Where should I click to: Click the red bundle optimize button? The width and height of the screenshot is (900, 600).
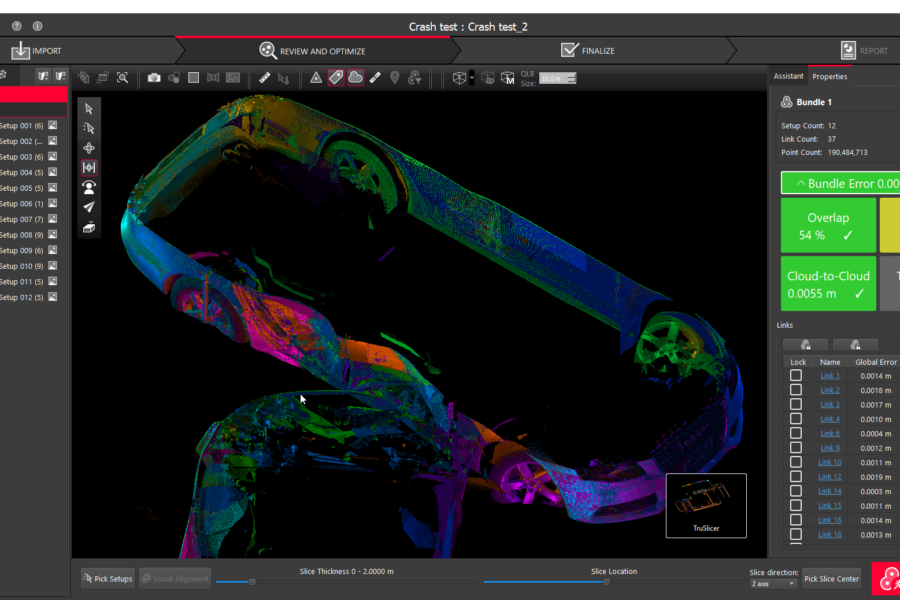(886, 578)
